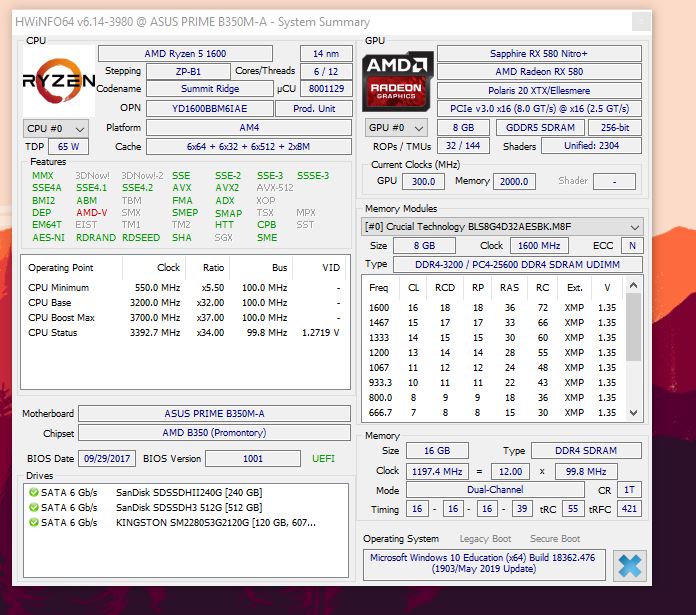The width and height of the screenshot is (696, 615).
Task: Click the RDSEED feature label
Action: (141, 237)
